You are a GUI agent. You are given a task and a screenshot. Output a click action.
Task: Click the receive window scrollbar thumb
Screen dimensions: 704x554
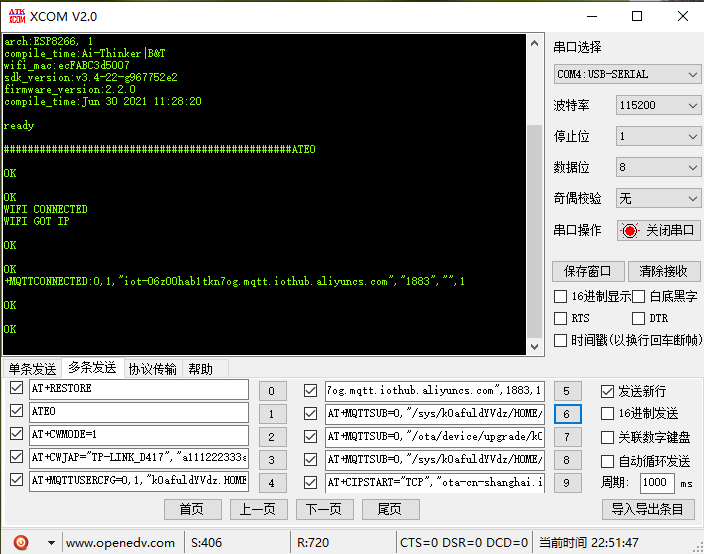[534, 231]
